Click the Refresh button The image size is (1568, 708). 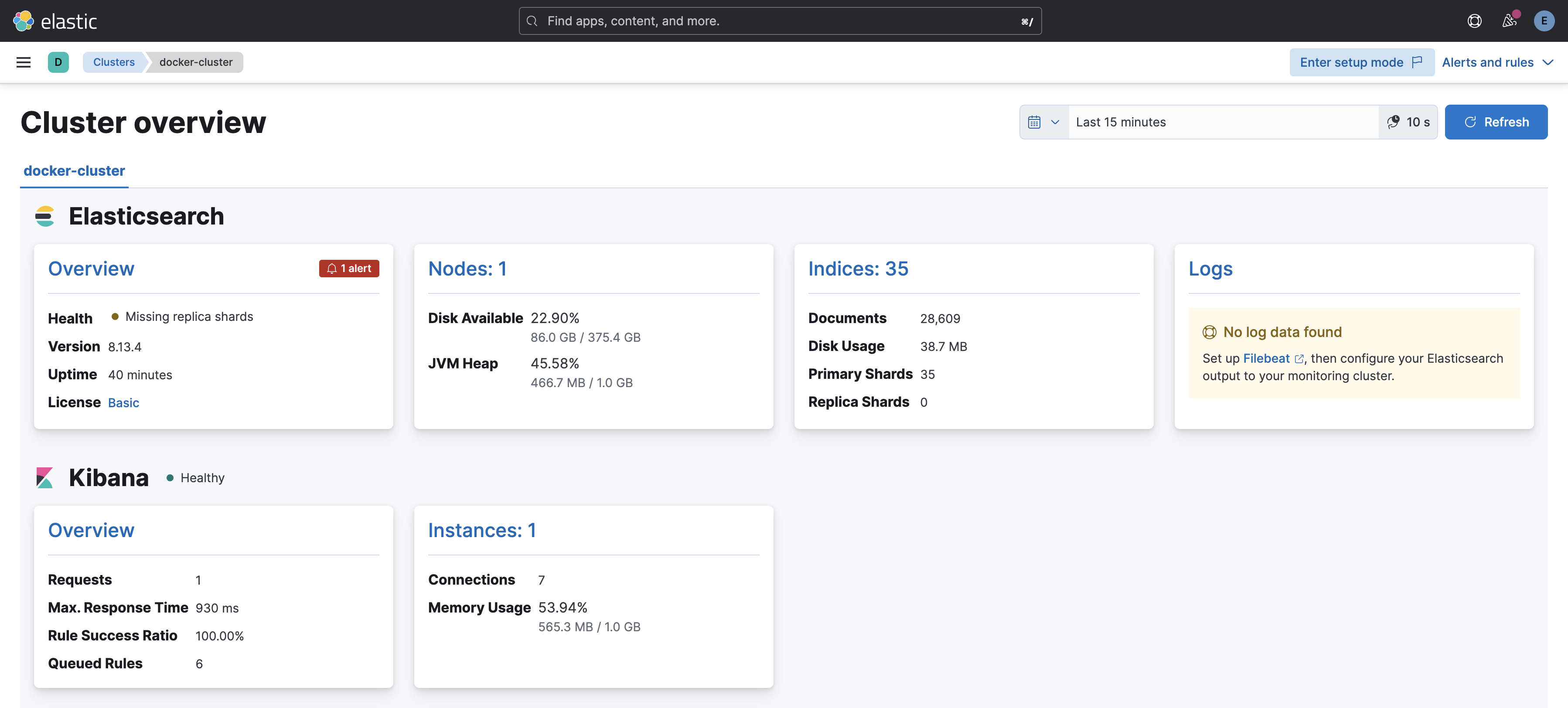(1496, 122)
